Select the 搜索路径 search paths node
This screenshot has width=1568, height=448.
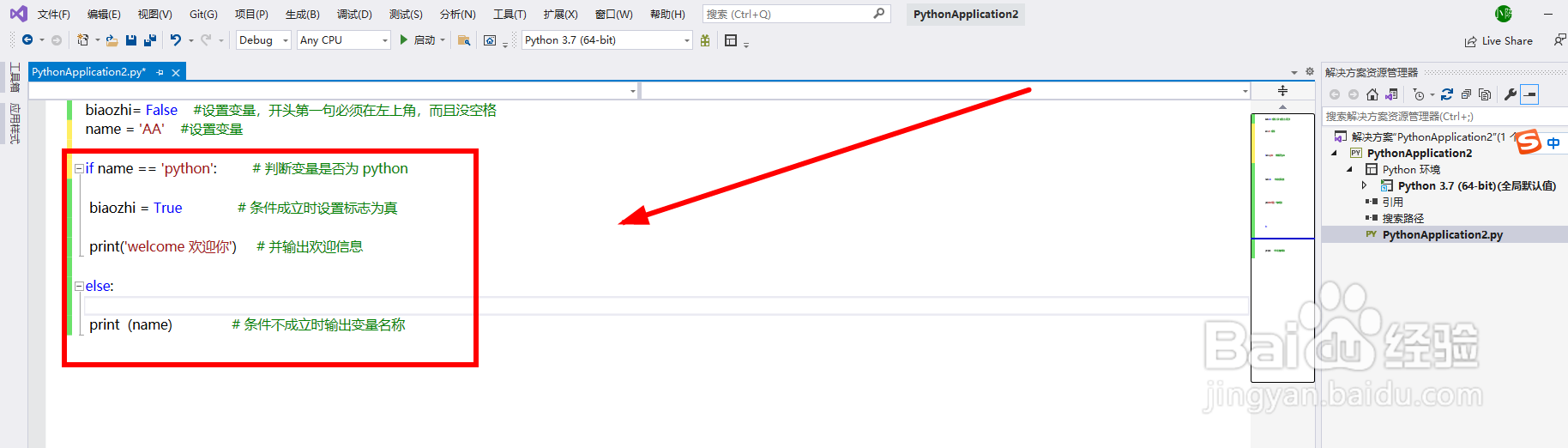click(x=1403, y=218)
